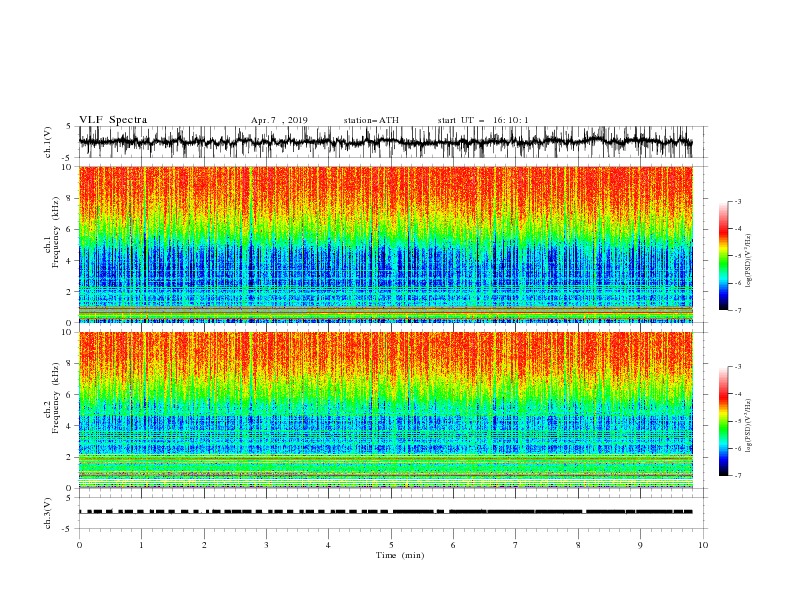Click the ch.2 frequency tick "8"
This screenshot has height=612, width=792.
(x=69, y=364)
